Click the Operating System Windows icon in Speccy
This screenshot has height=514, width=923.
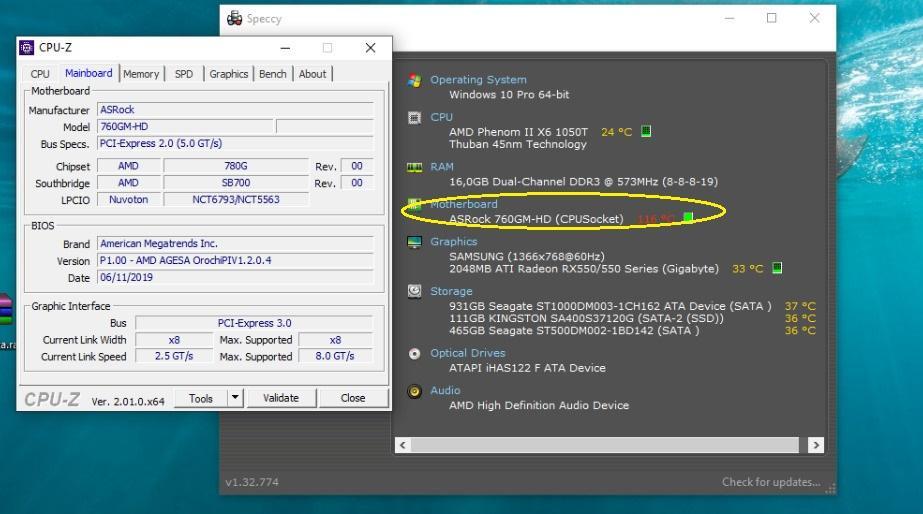coord(414,81)
